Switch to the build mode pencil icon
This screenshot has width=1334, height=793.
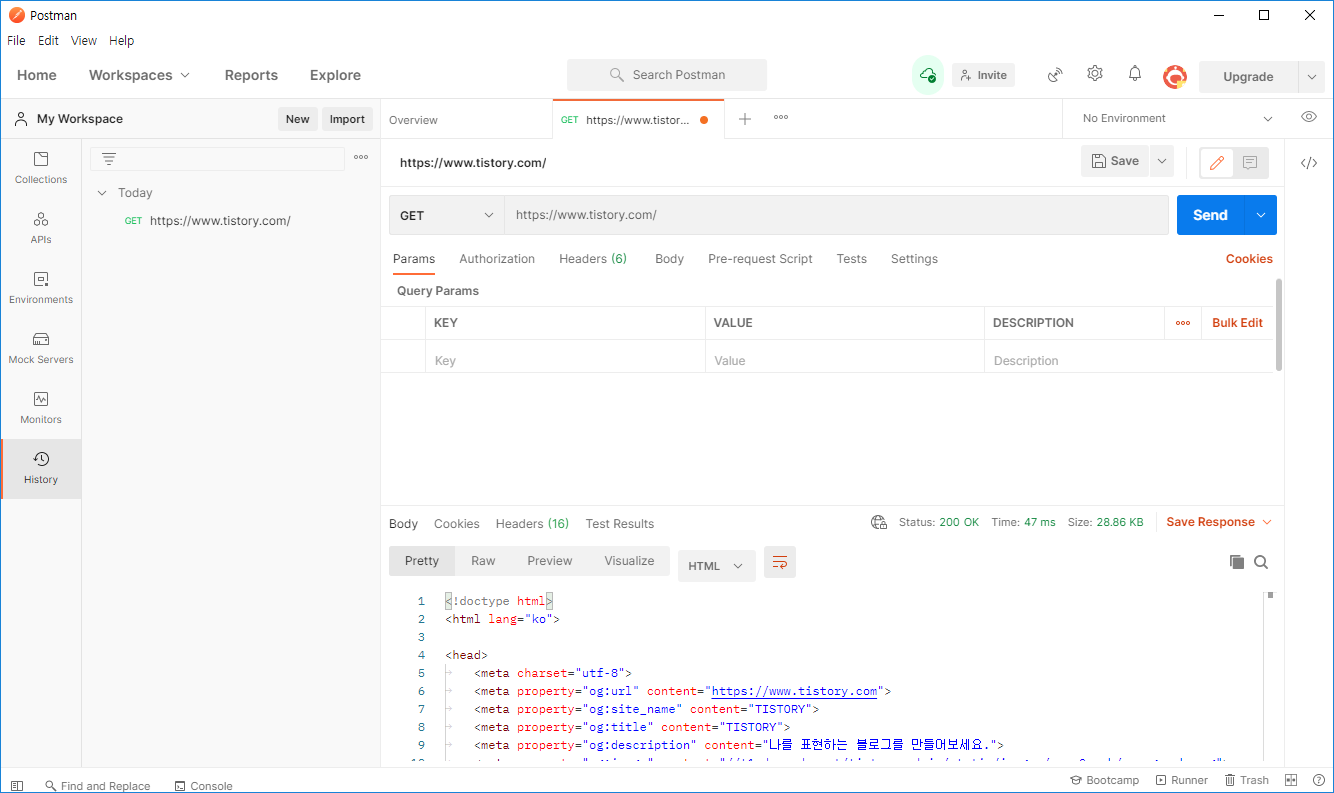1217,162
